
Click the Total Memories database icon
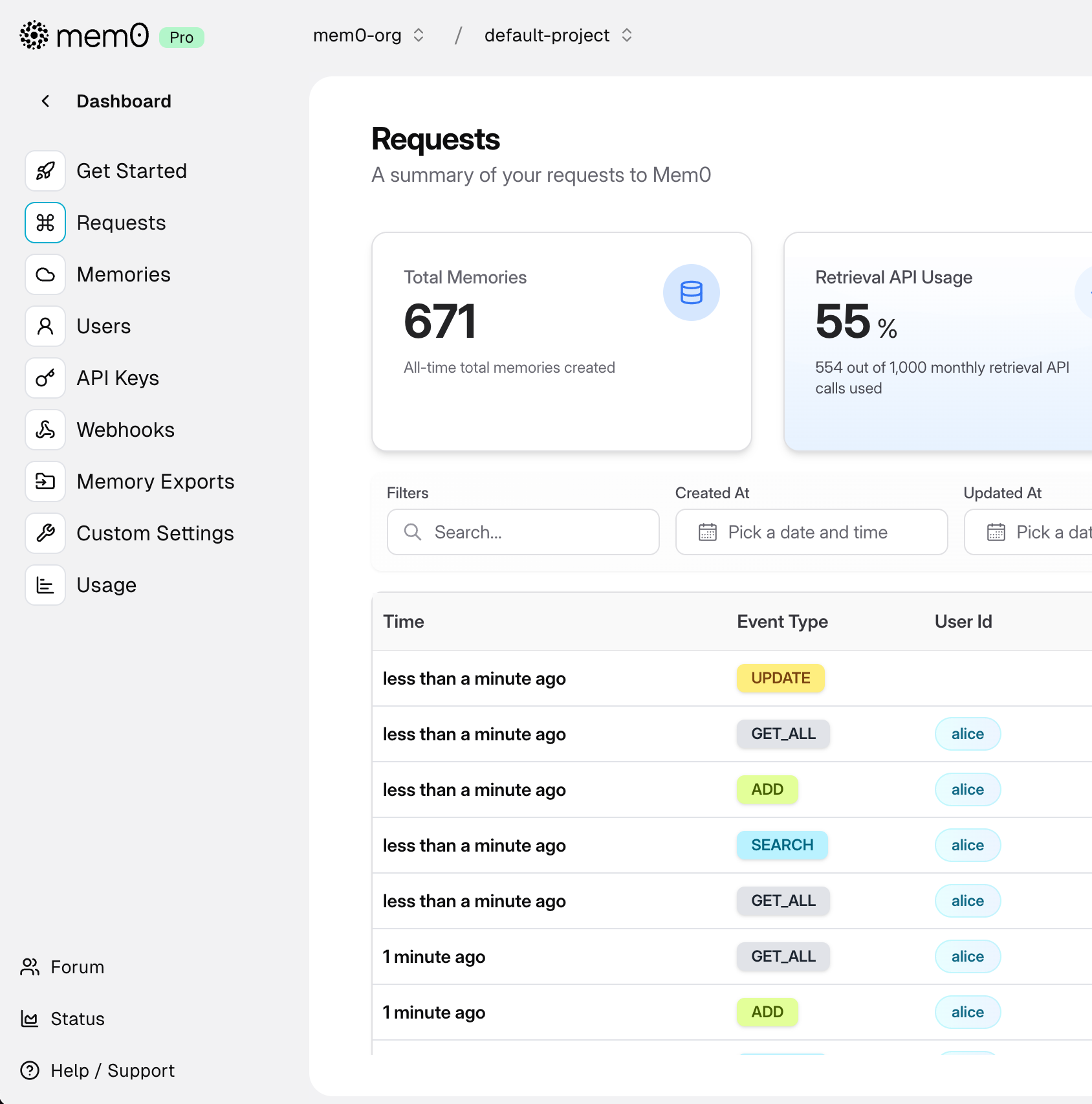pos(692,293)
